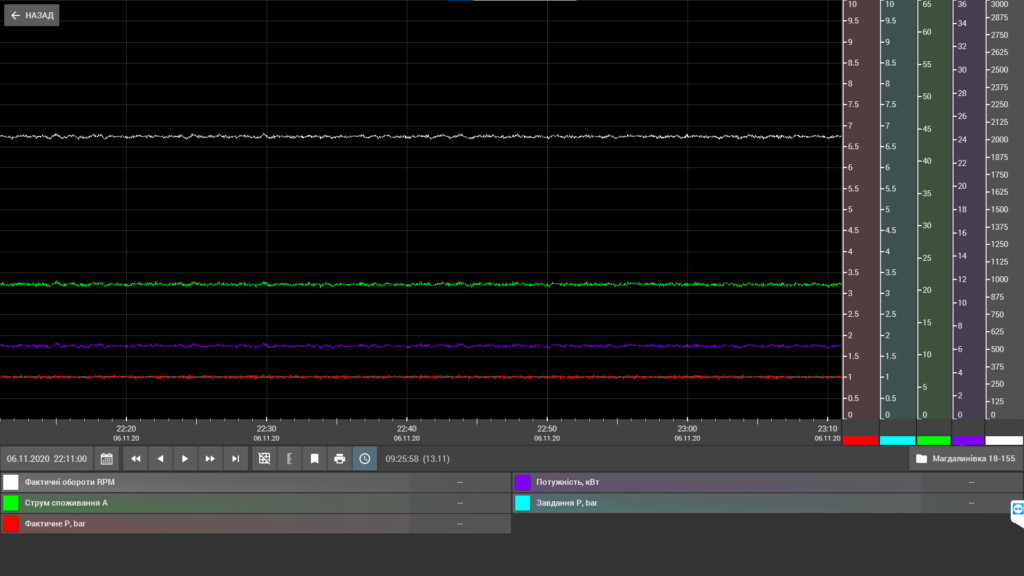The height and width of the screenshot is (576, 1024).
Task: Open the TeamViewer side panel icon
Action: click(x=1017, y=510)
